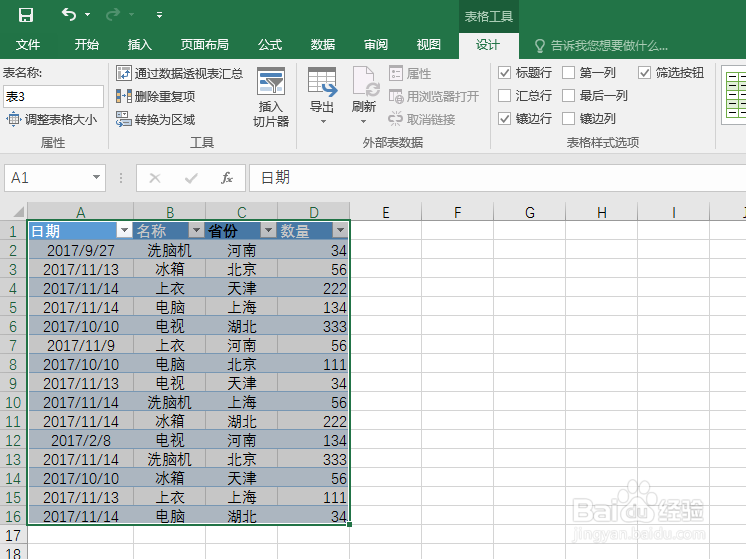Click 转换为区域 convert to range button

[x=156, y=119]
